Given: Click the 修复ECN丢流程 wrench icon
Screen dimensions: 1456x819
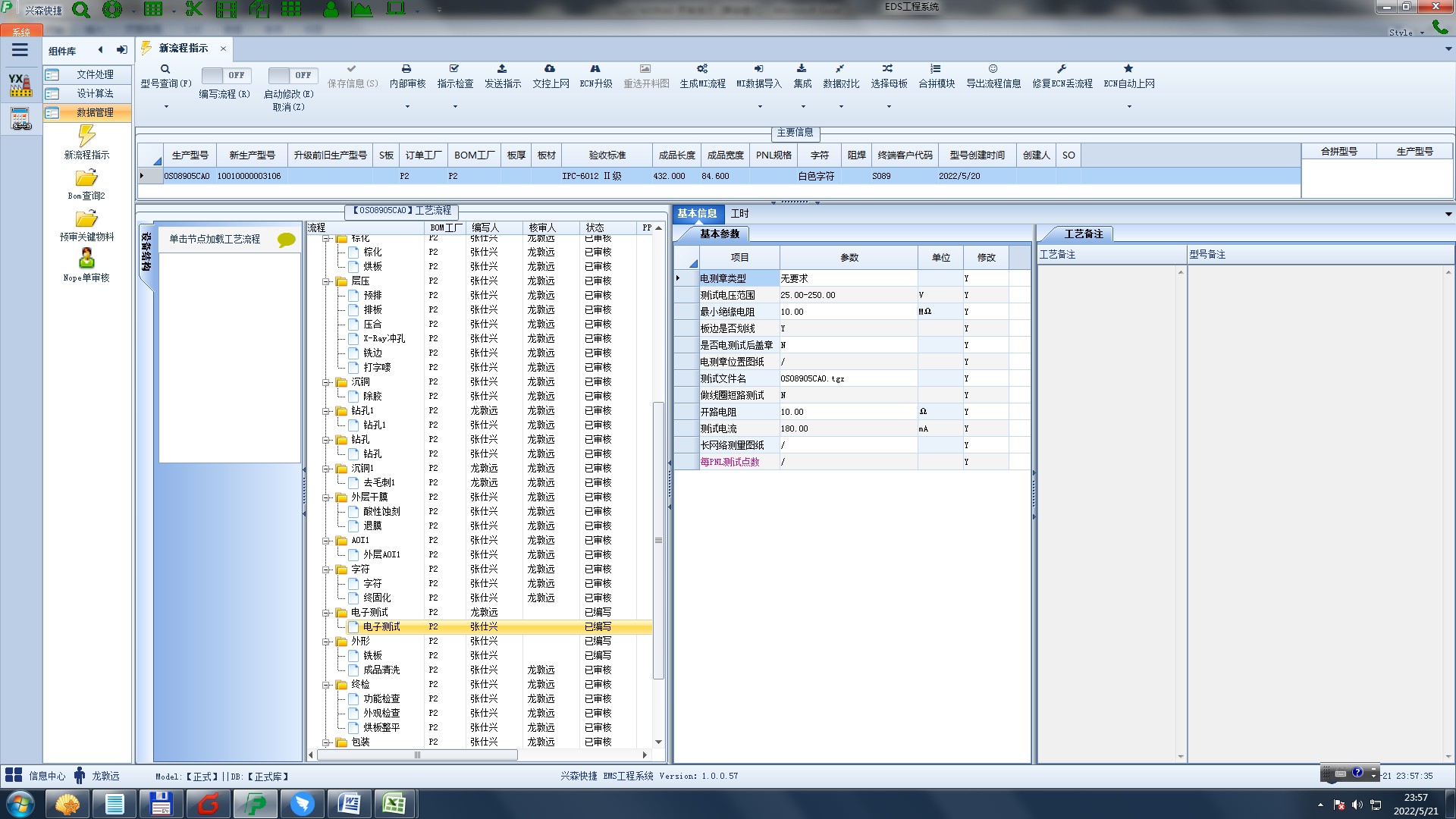Looking at the screenshot, I should coord(1062,69).
